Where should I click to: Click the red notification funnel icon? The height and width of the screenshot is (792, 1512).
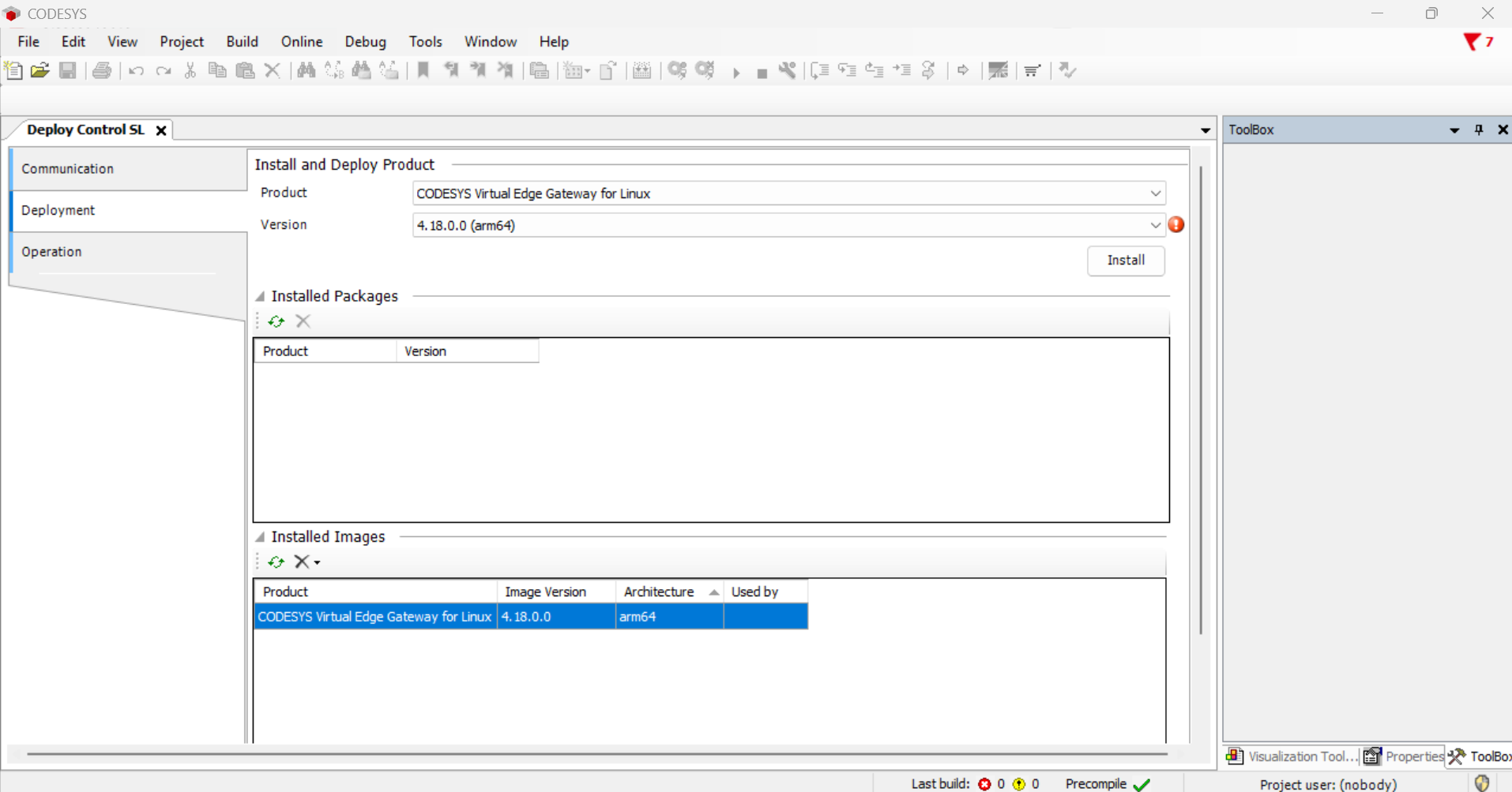tap(1472, 42)
